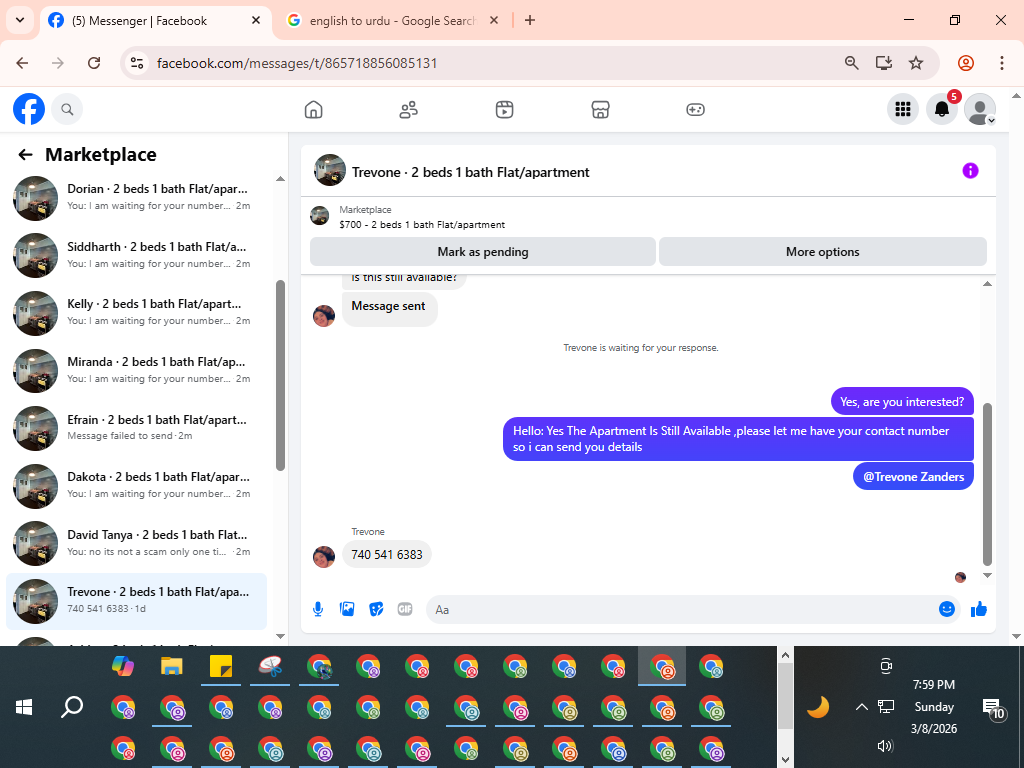Open the zoom magnifier in address bar
This screenshot has height=768, width=1024.
851,63
